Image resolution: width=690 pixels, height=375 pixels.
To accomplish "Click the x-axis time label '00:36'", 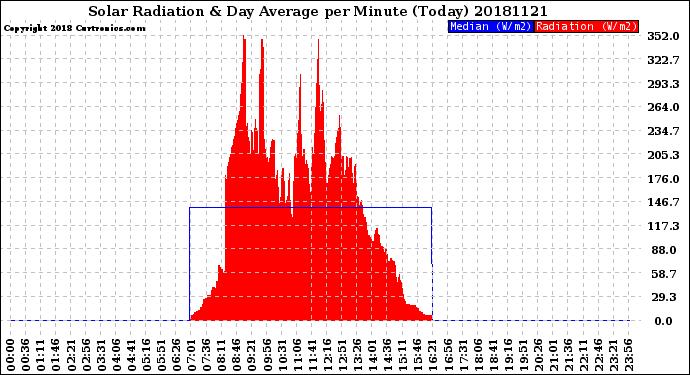I will pyautogui.click(x=26, y=355).
